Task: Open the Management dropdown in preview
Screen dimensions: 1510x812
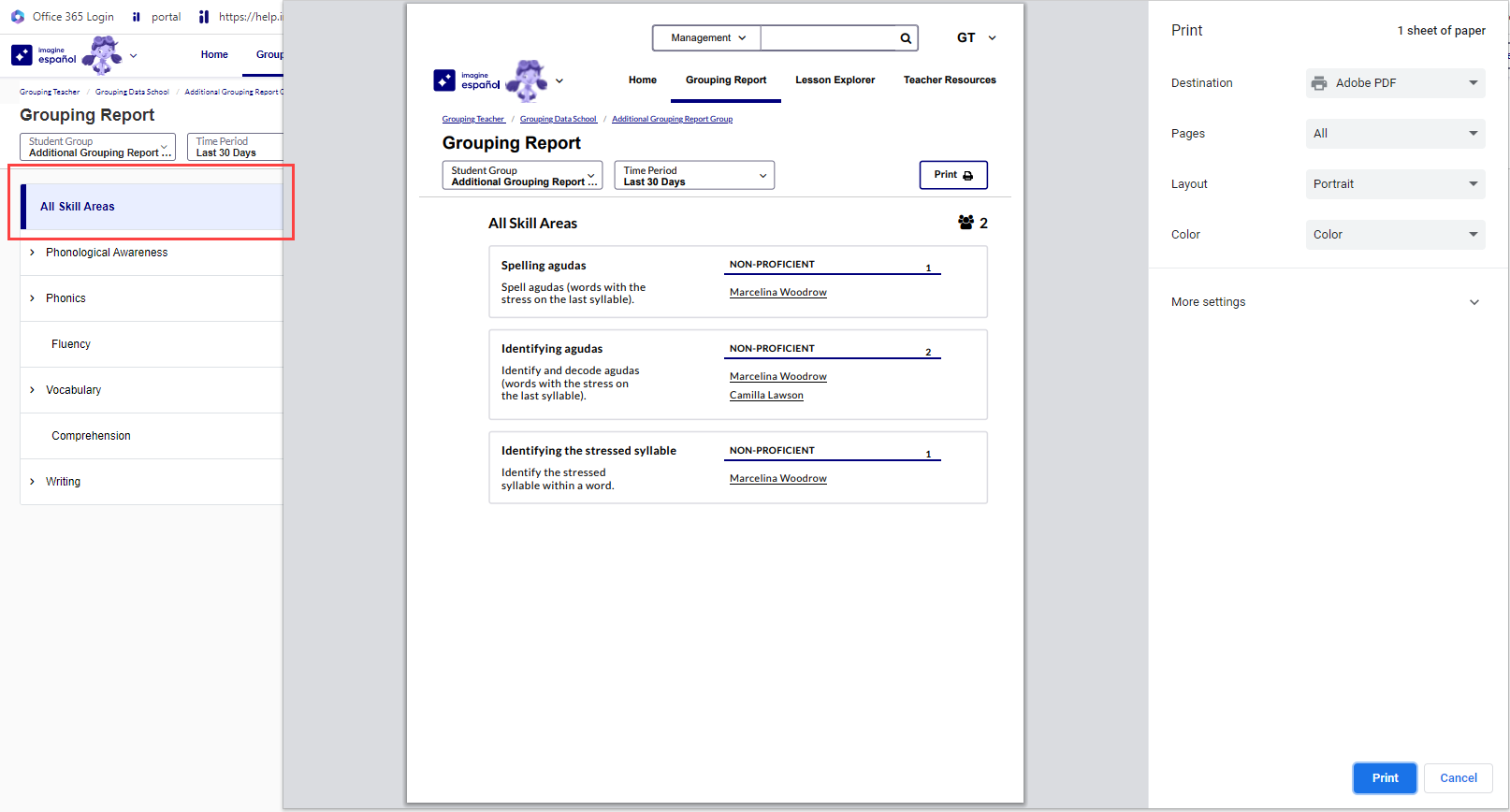Action: coord(707,38)
